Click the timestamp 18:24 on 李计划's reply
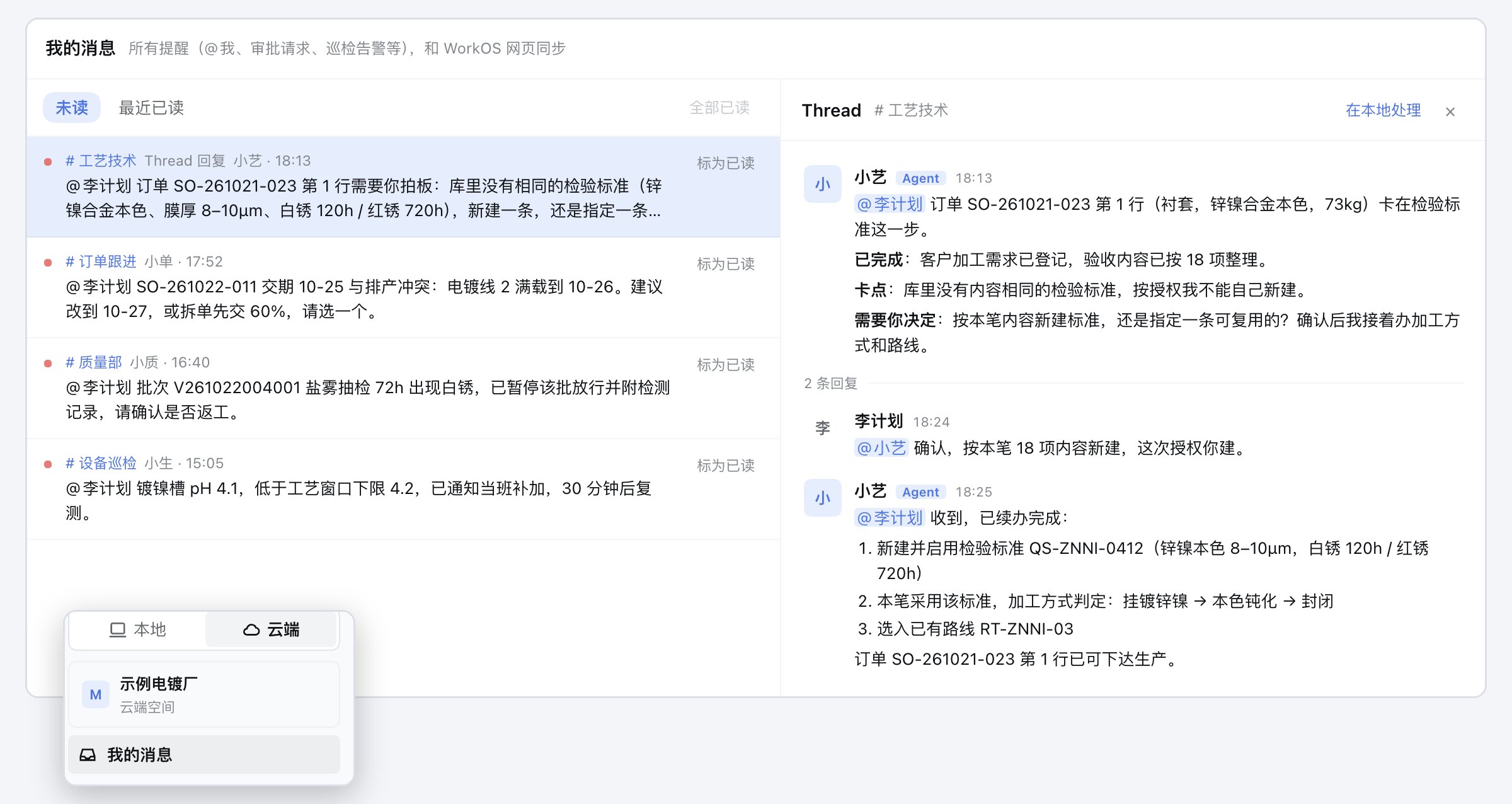 click(931, 422)
